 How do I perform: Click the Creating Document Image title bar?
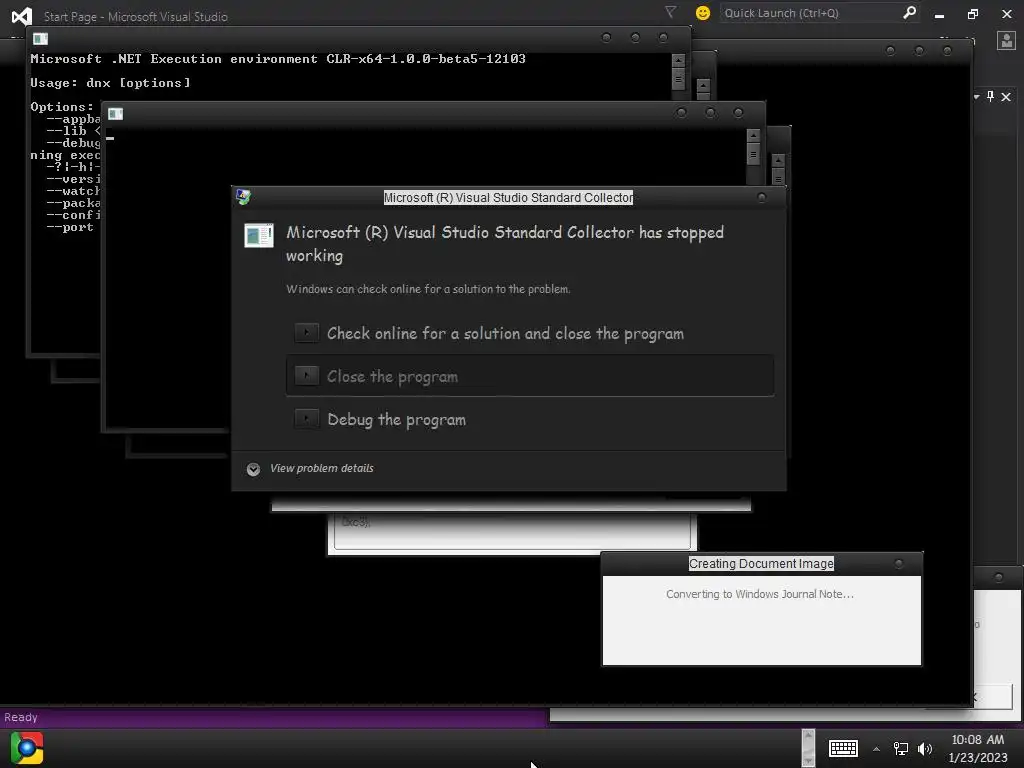[x=761, y=564]
